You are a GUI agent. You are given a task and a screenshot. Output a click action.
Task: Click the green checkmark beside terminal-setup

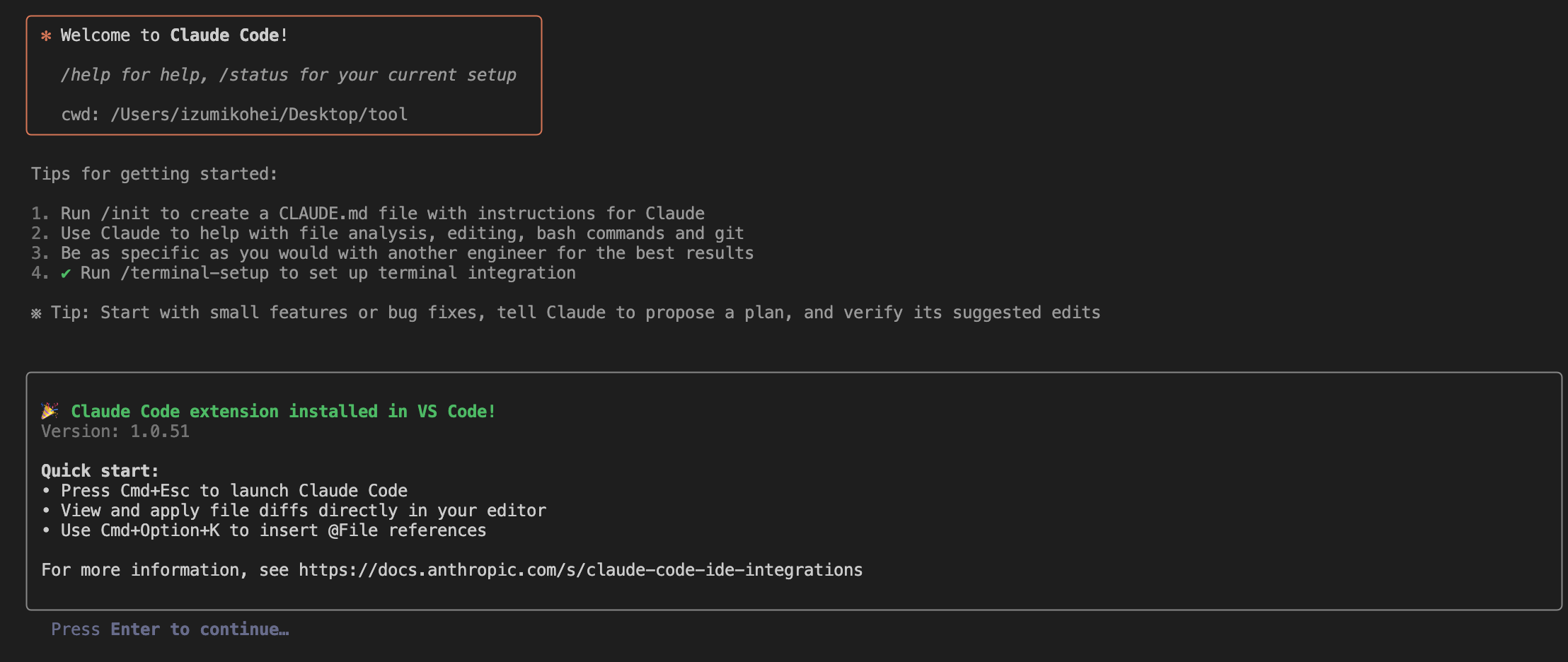coord(66,274)
